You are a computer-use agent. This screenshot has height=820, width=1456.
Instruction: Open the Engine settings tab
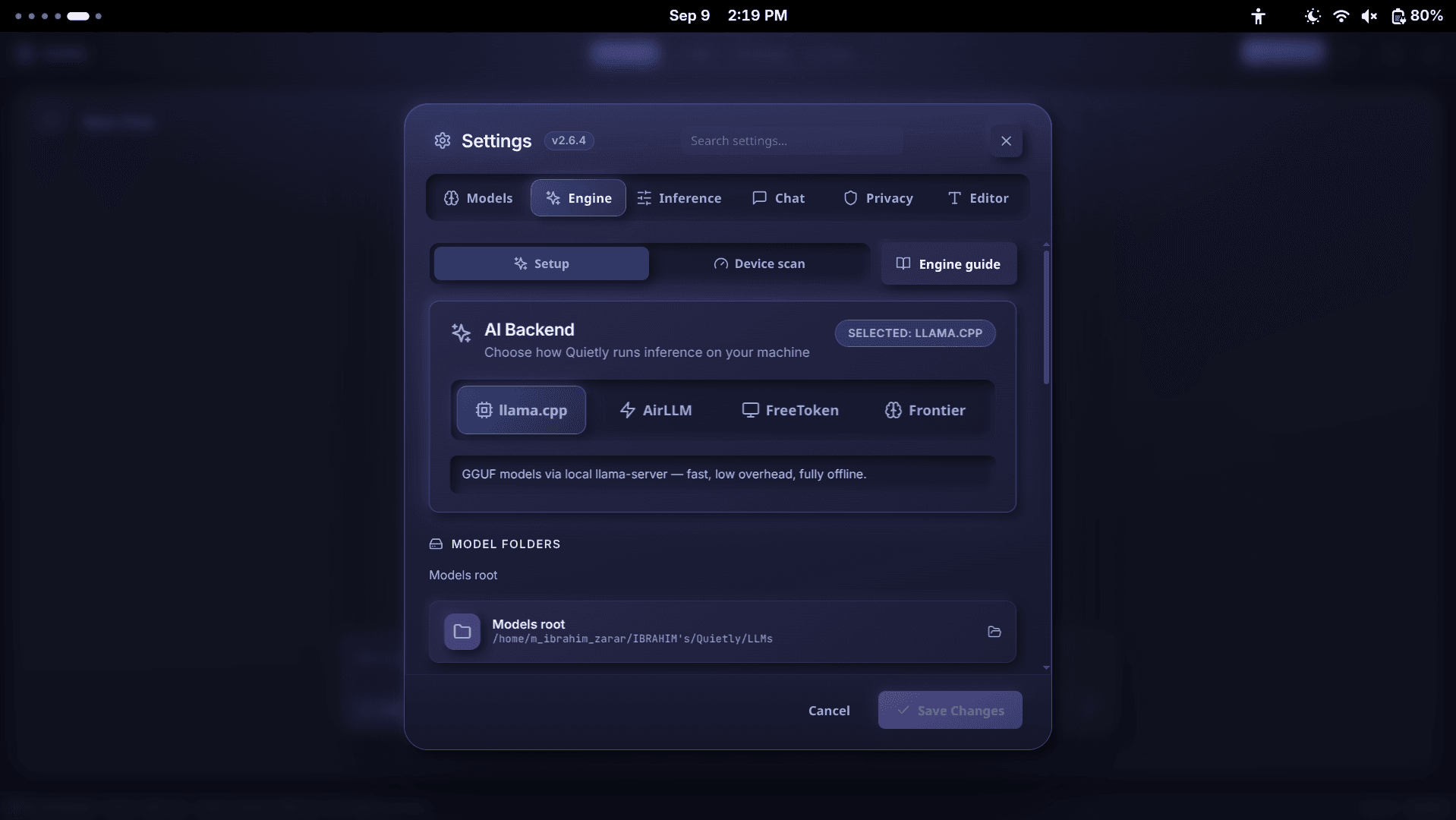pos(578,198)
